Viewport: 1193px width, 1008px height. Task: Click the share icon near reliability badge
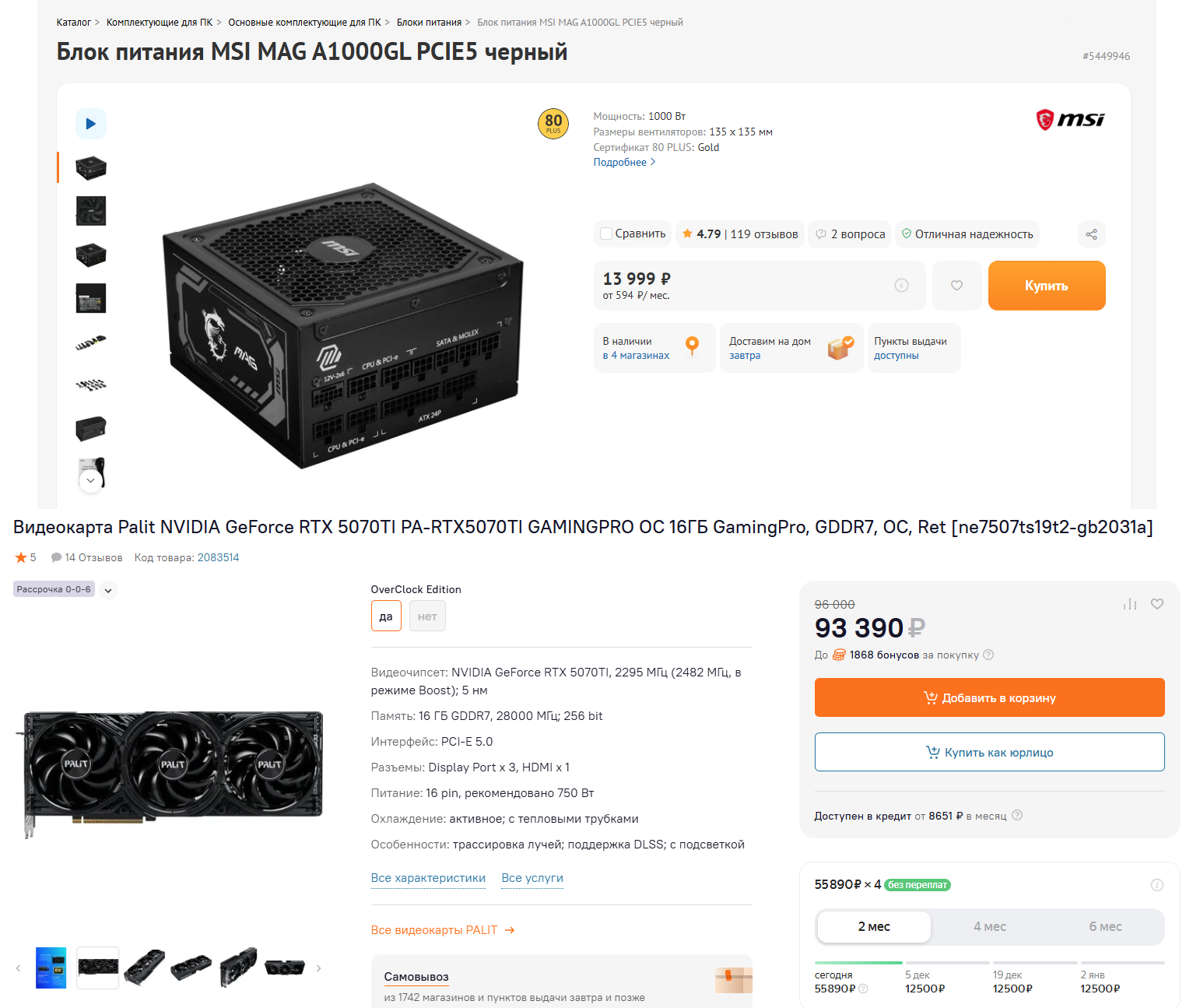1091,234
